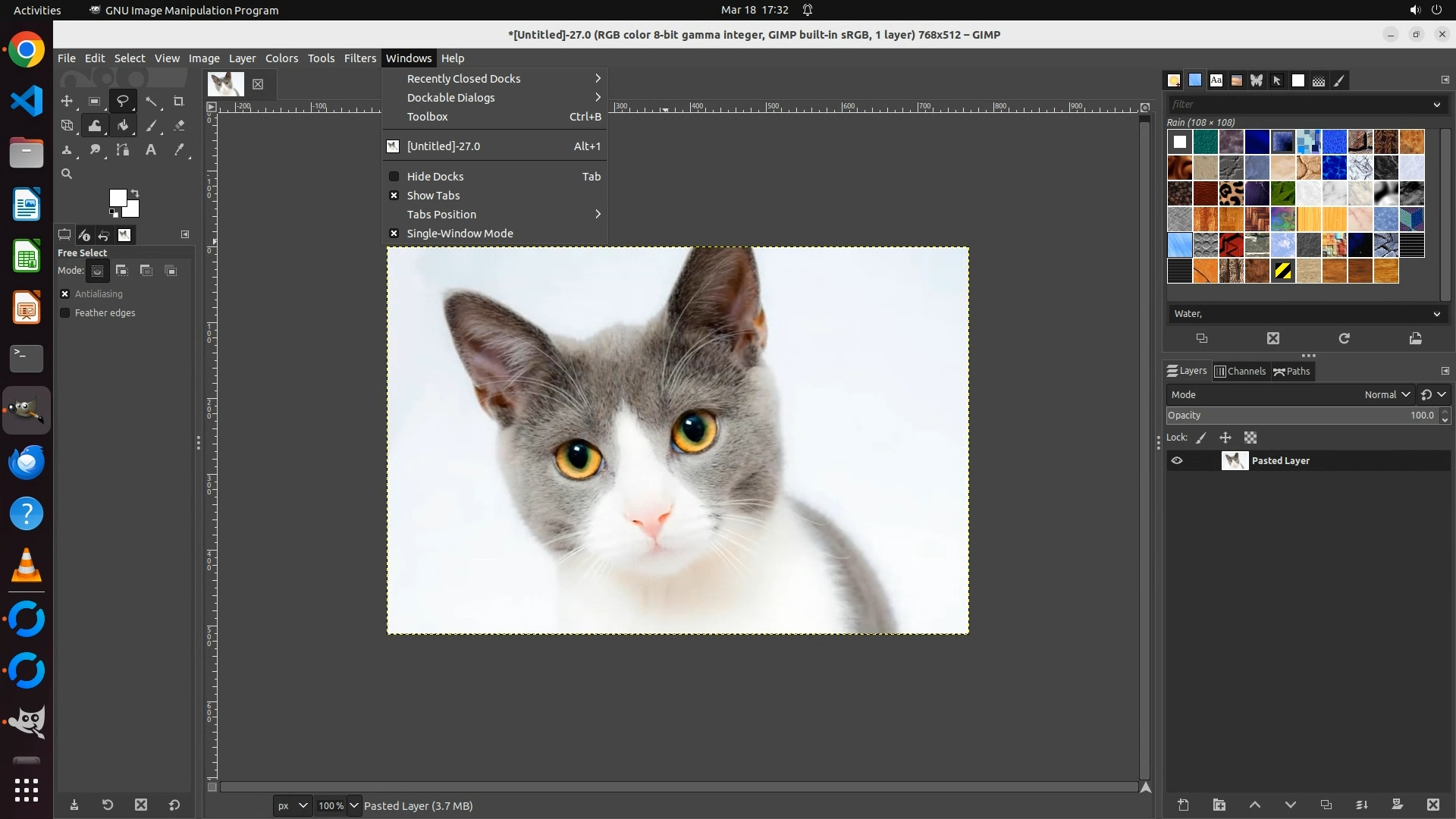The image size is (1456, 819).
Task: Hide the Pasted Layer via eye icon
Action: 1177,461
